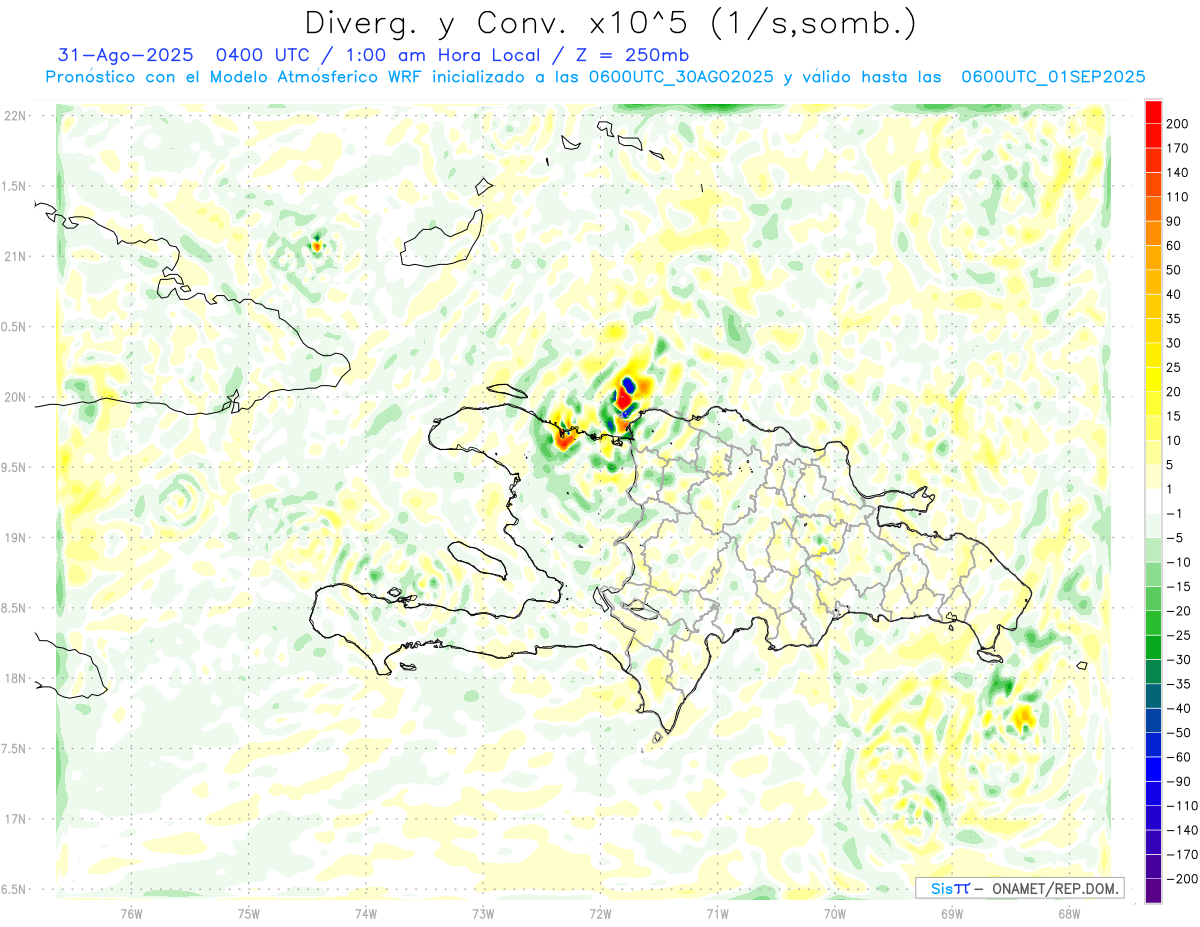Click the '7.5N' latitude label
This screenshot has width=1200, height=927.
pyautogui.click(x=15, y=749)
